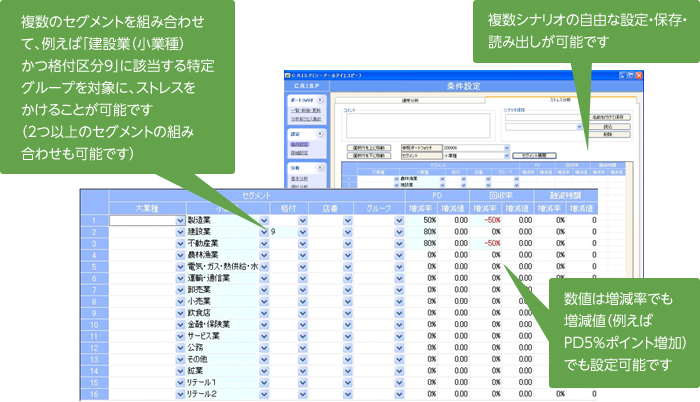Open the 一覧・新規・更新 sidebar link

pos(300,110)
